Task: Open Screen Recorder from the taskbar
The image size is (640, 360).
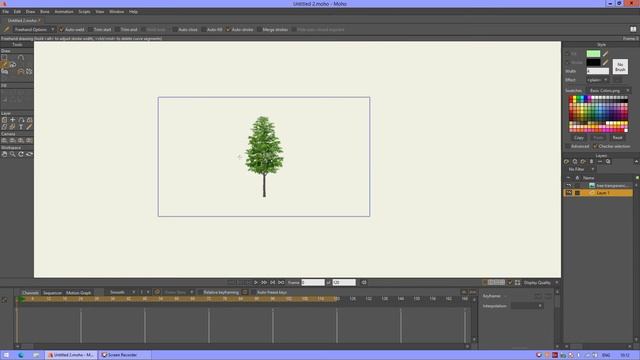Action: click(125, 355)
